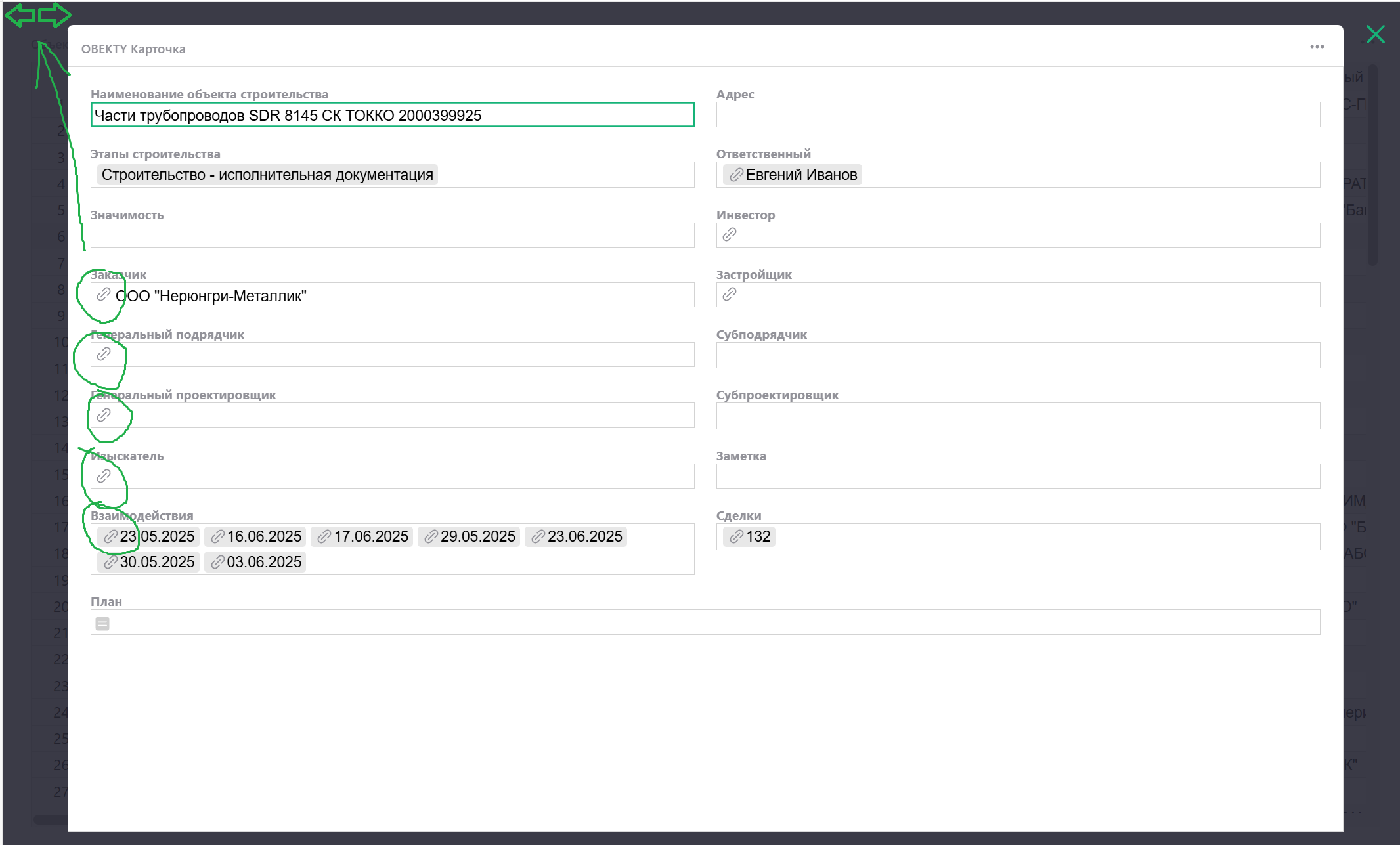Click the Значимость field
The image size is (1400, 845).
click(392, 235)
